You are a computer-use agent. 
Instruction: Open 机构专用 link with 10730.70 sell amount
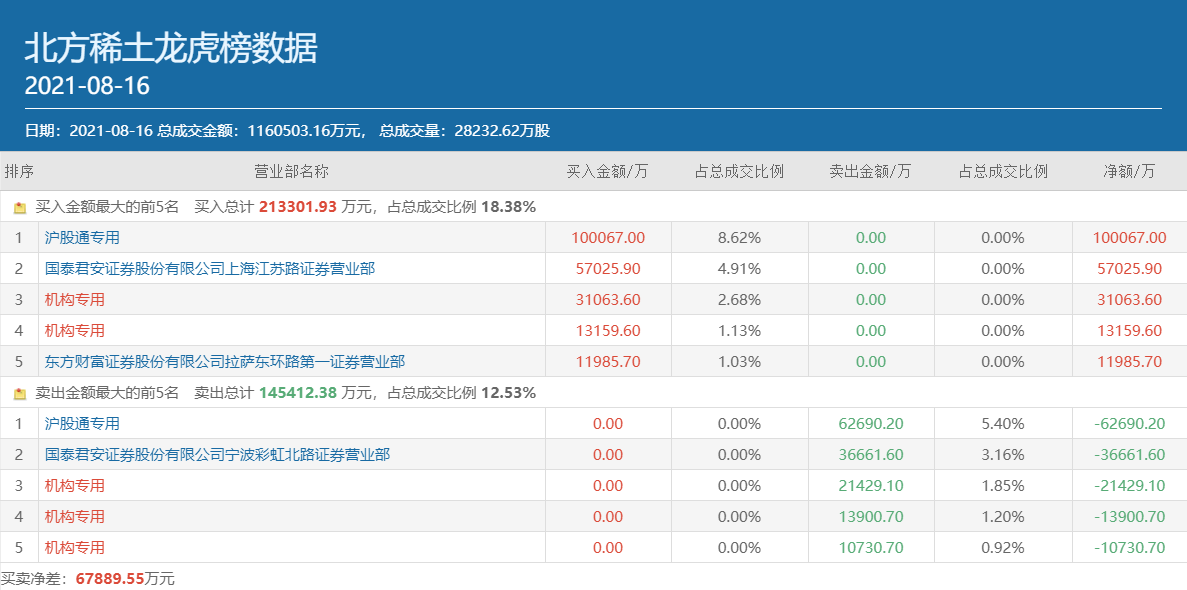(75, 548)
